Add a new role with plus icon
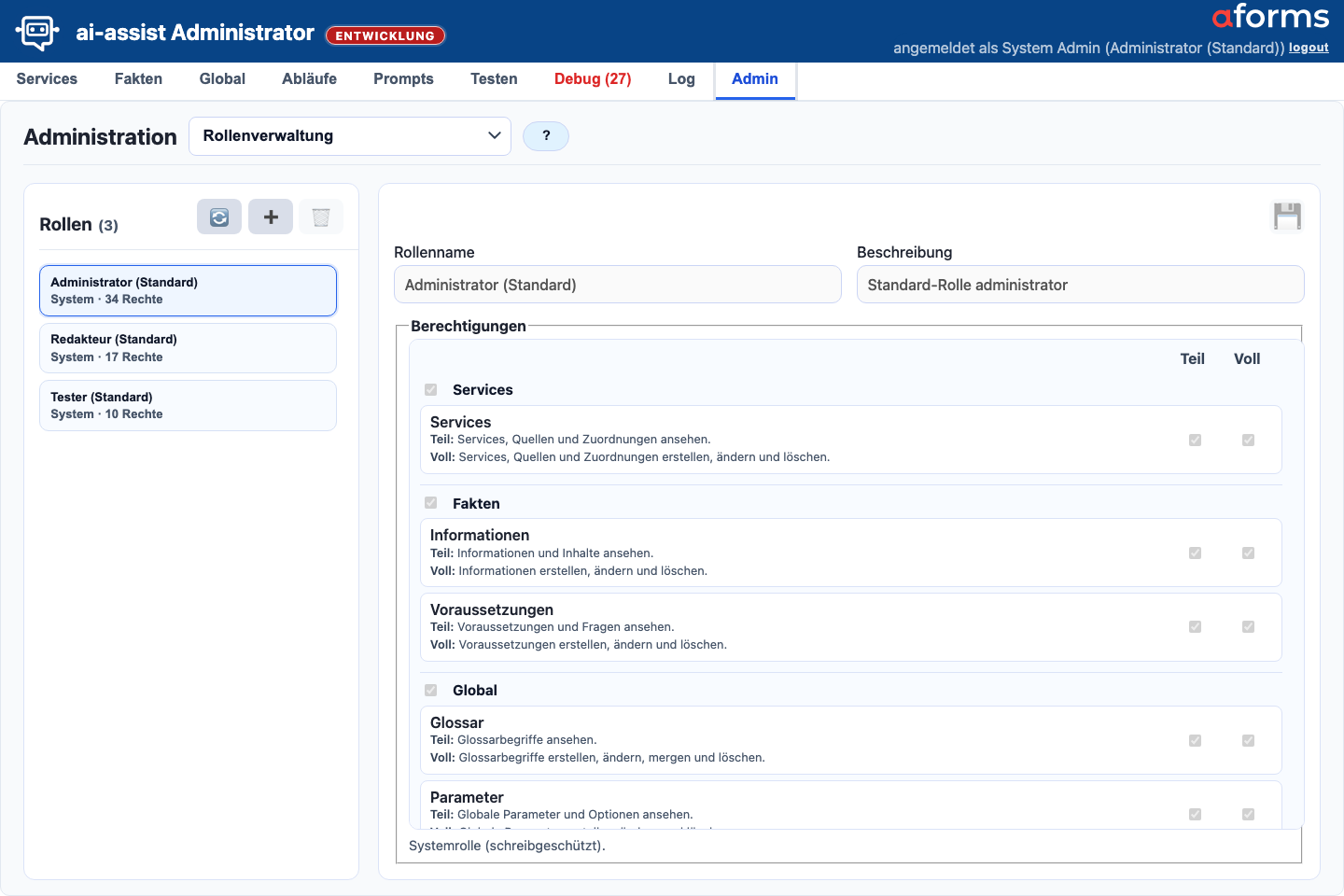 [x=271, y=217]
